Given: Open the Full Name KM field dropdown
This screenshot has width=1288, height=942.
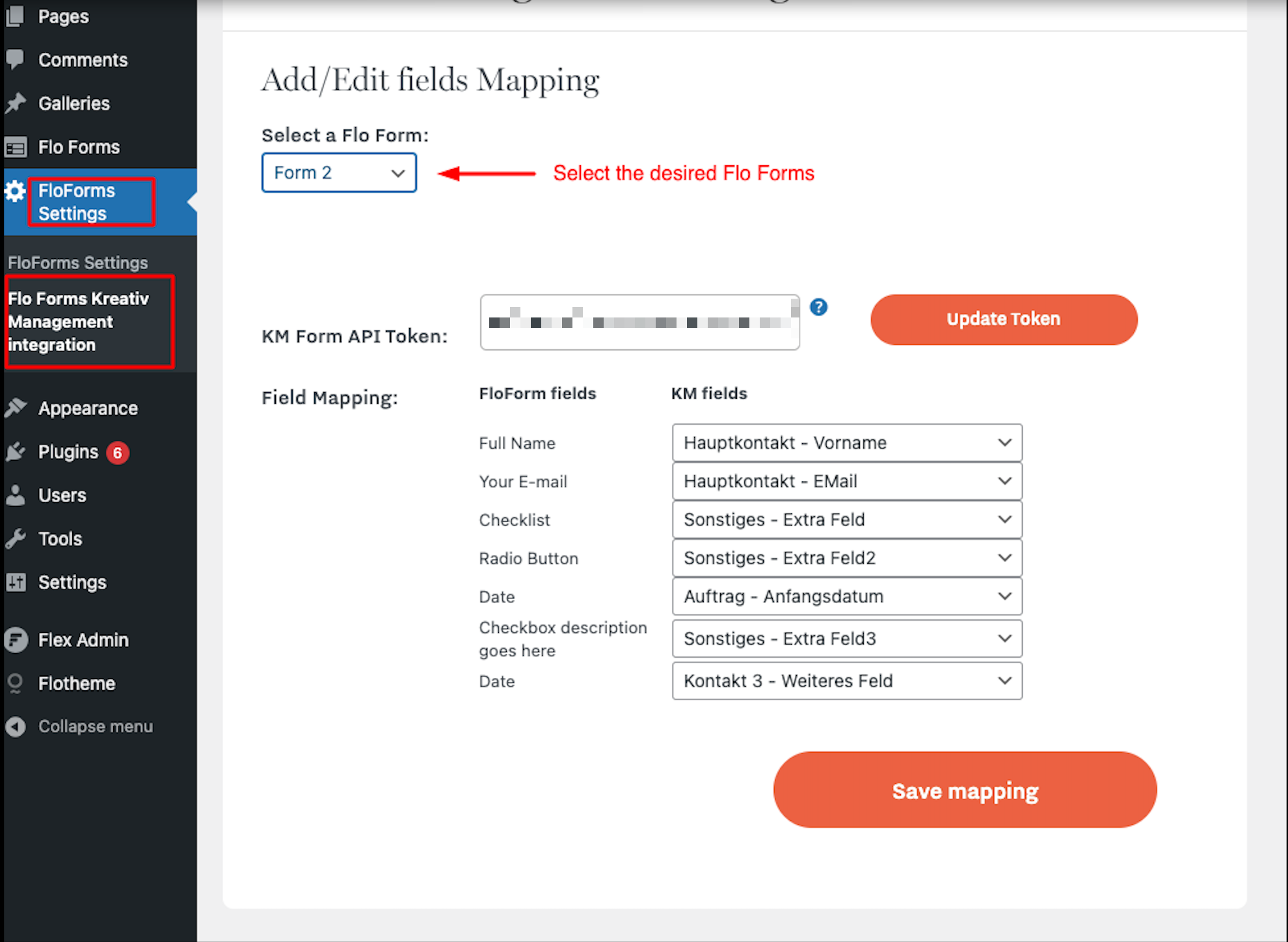Looking at the screenshot, I should (x=846, y=443).
